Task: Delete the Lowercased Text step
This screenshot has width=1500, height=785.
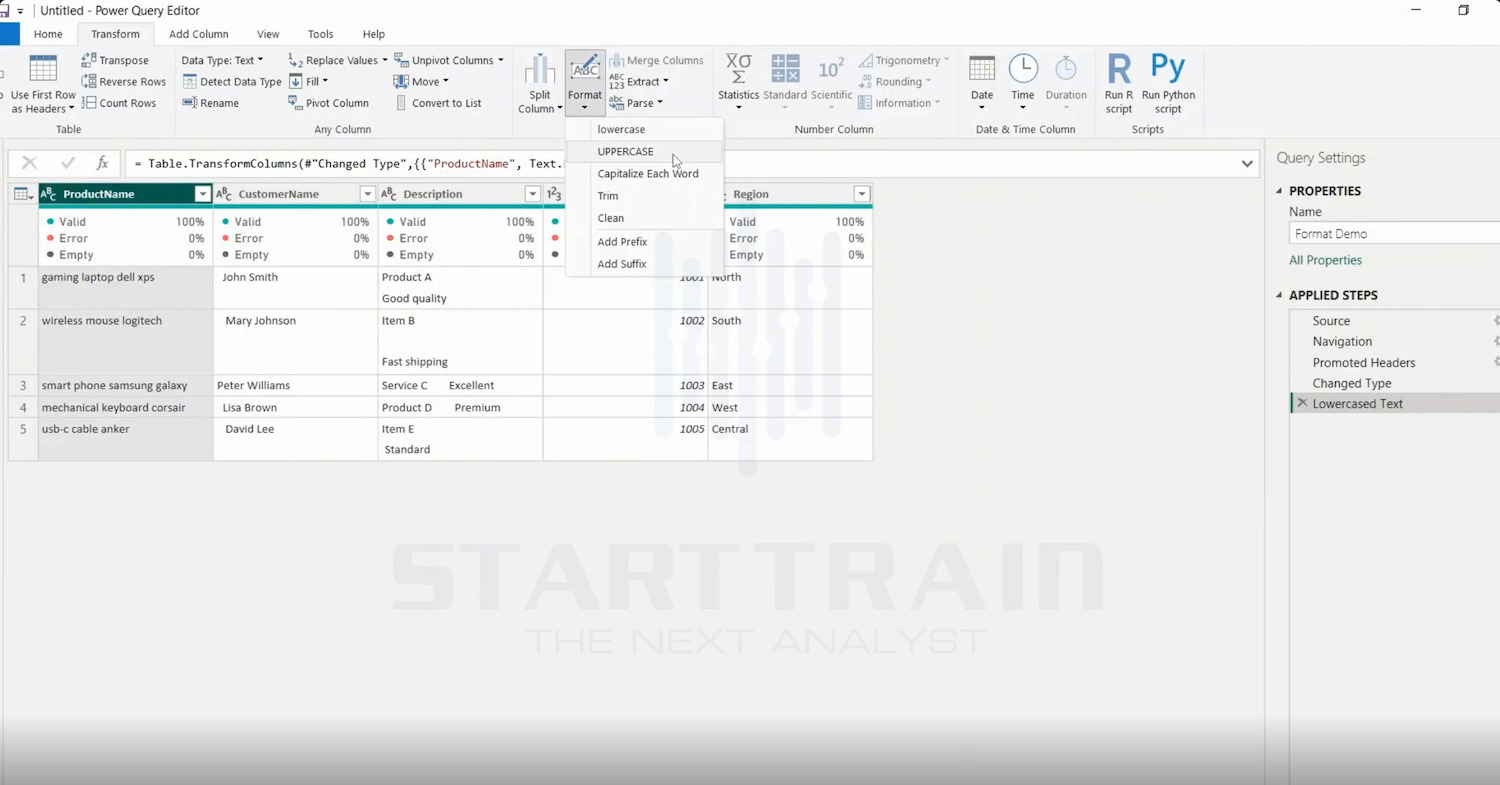Action: click(1302, 404)
